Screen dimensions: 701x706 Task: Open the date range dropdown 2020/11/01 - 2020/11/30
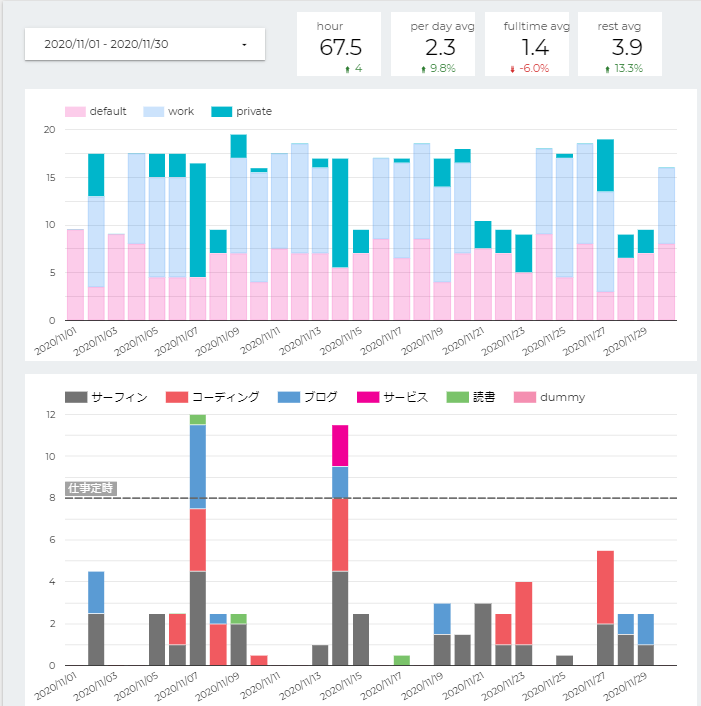145,44
